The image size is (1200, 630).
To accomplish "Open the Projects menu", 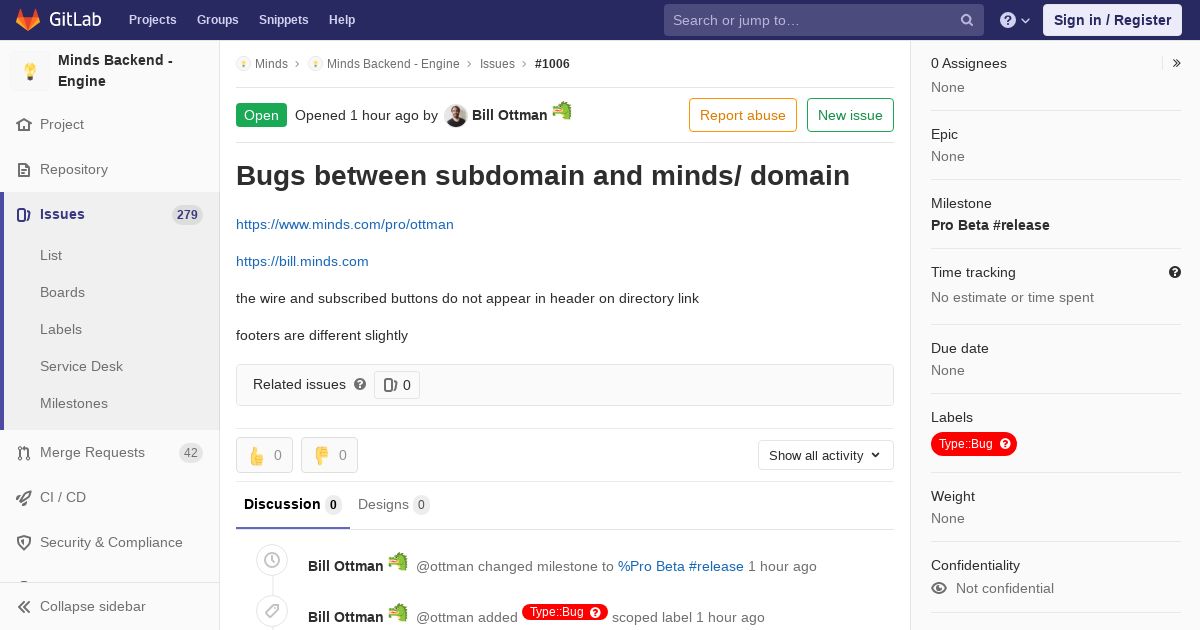I will pos(153,20).
